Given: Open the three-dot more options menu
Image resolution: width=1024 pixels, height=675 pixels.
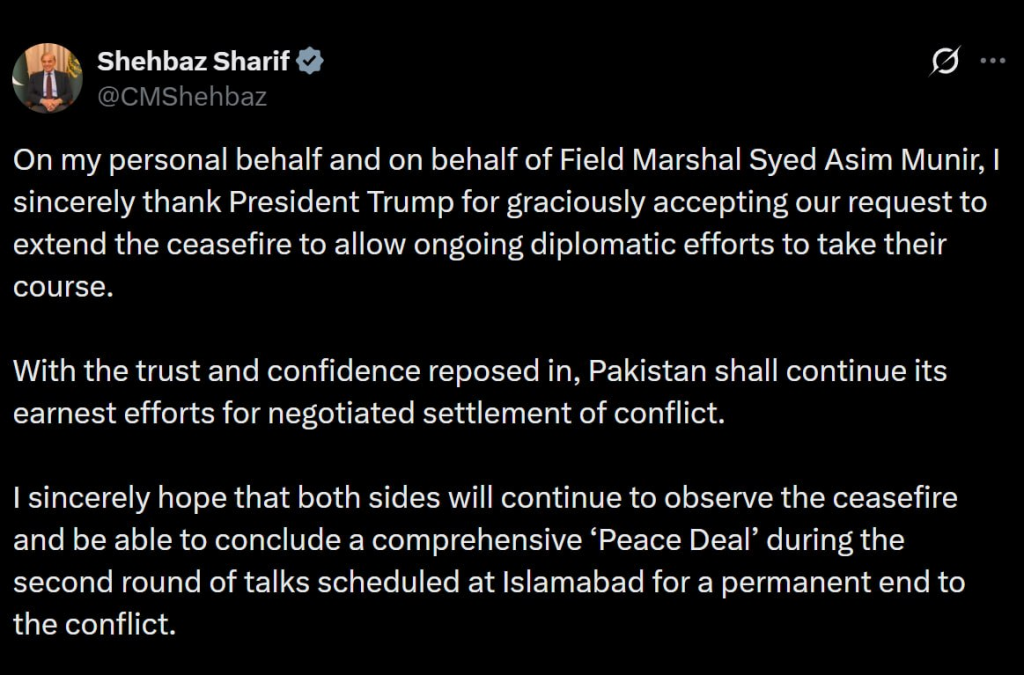Looking at the screenshot, I should 991,61.
